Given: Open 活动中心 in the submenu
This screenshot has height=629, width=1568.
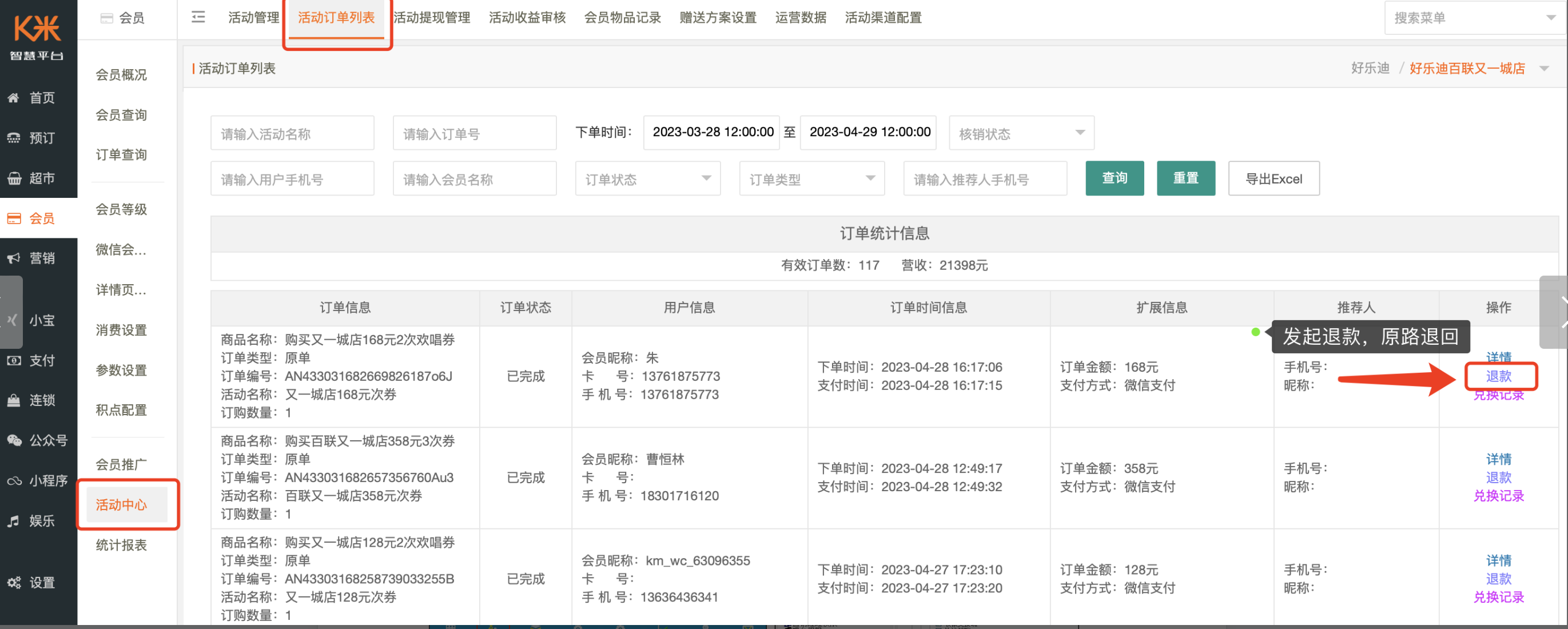Looking at the screenshot, I should (x=121, y=505).
